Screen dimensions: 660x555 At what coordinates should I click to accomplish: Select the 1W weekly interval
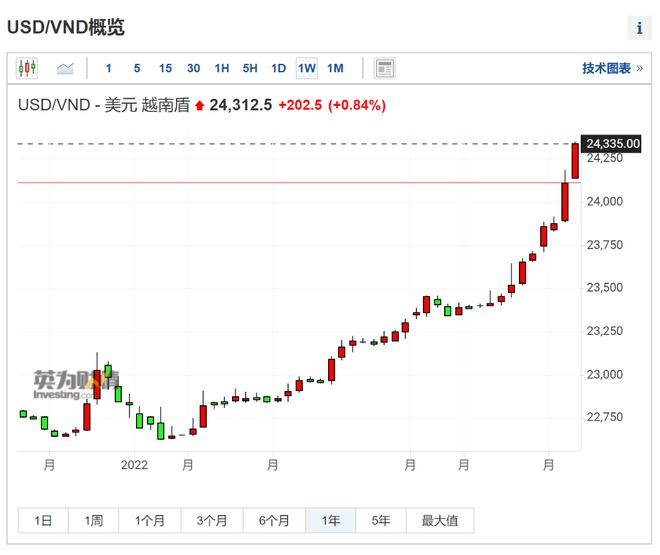click(x=307, y=68)
